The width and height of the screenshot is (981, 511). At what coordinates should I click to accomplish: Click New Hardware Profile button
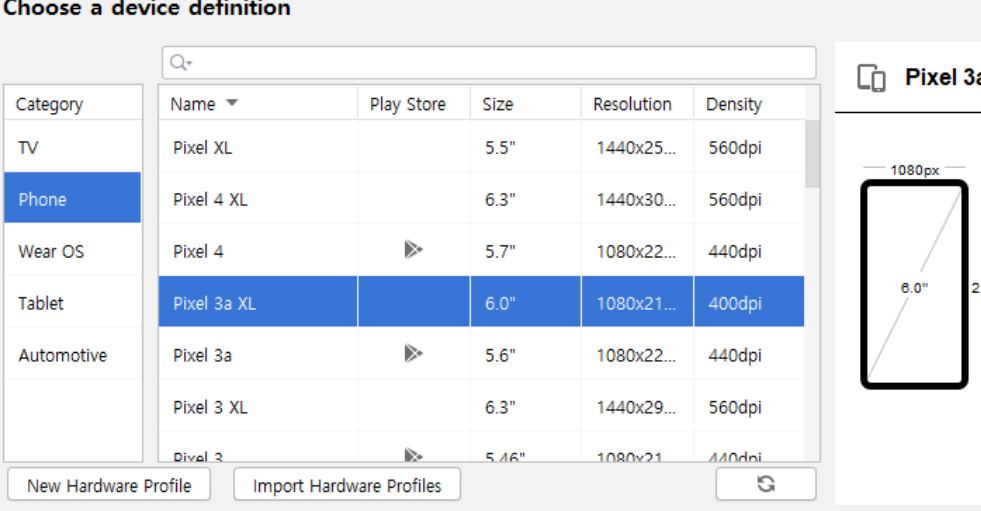(109, 485)
